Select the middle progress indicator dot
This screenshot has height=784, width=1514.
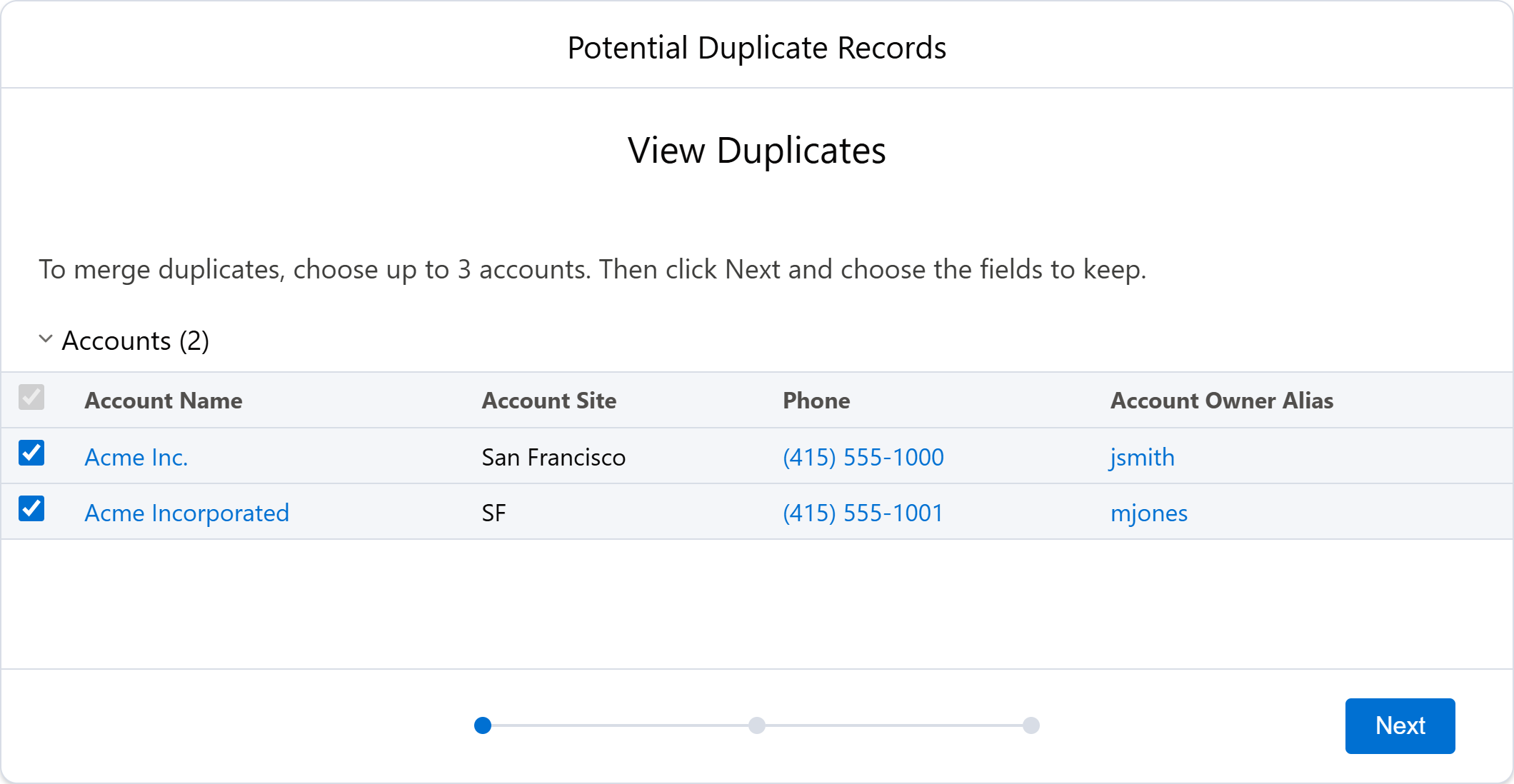[757, 725]
